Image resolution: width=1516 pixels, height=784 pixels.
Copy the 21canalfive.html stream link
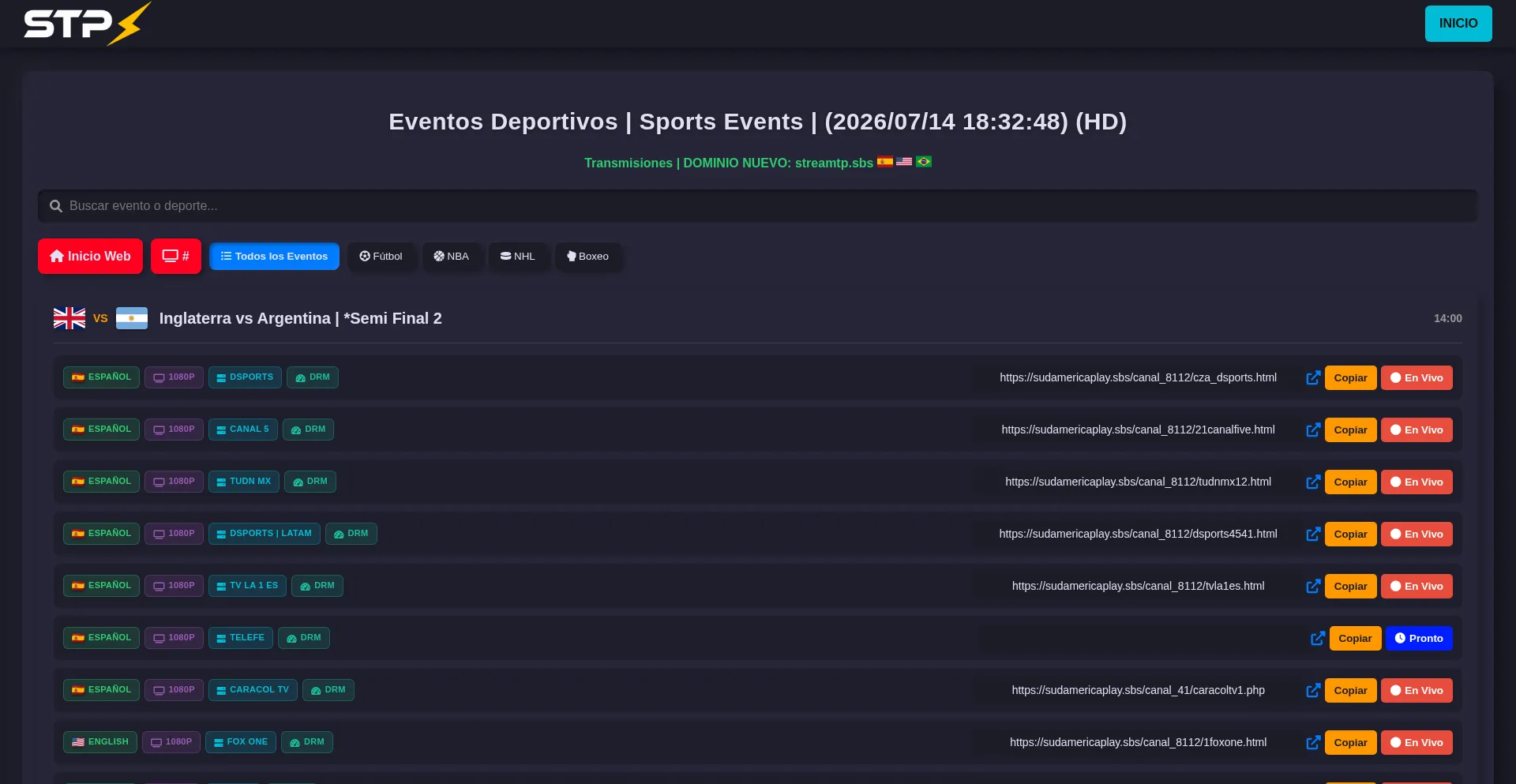click(x=1351, y=430)
